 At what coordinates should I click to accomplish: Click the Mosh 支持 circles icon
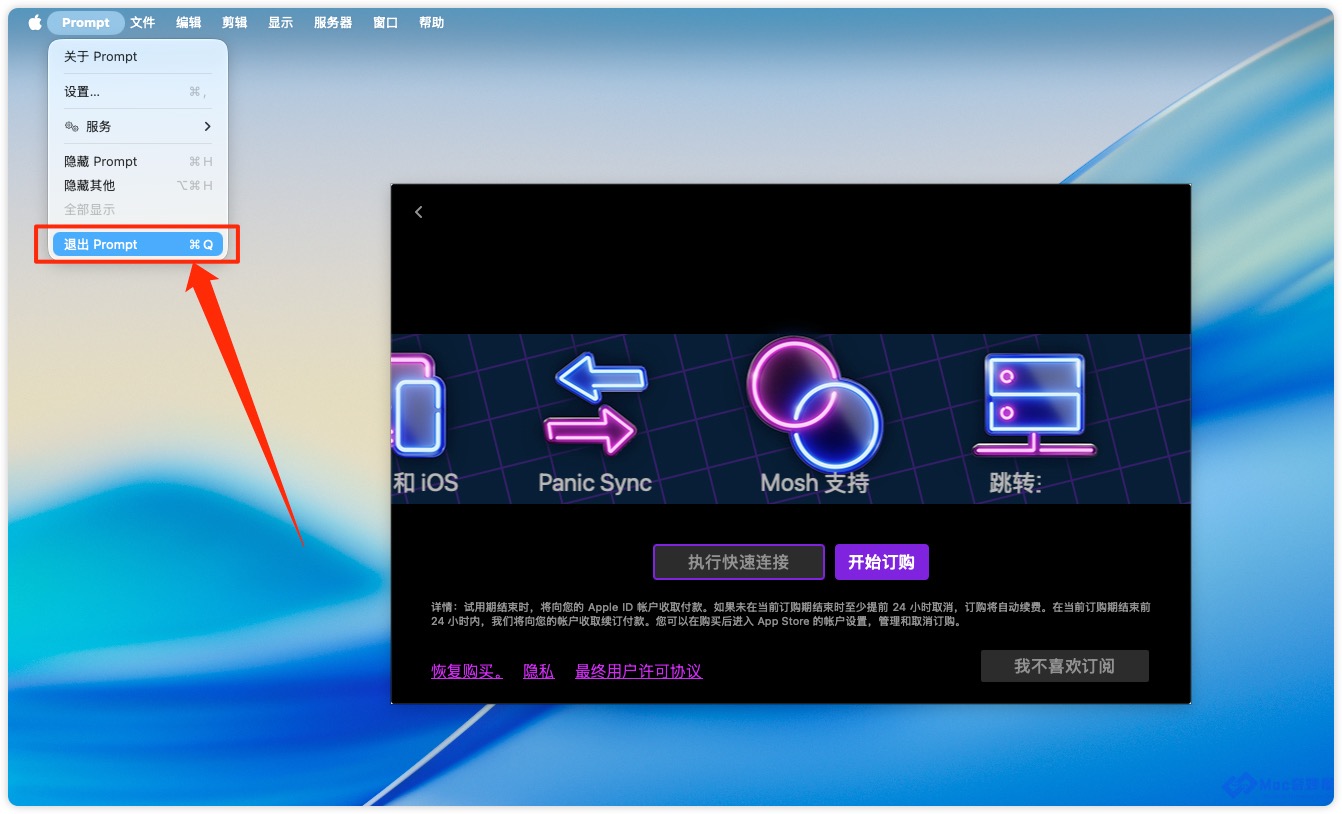point(815,402)
